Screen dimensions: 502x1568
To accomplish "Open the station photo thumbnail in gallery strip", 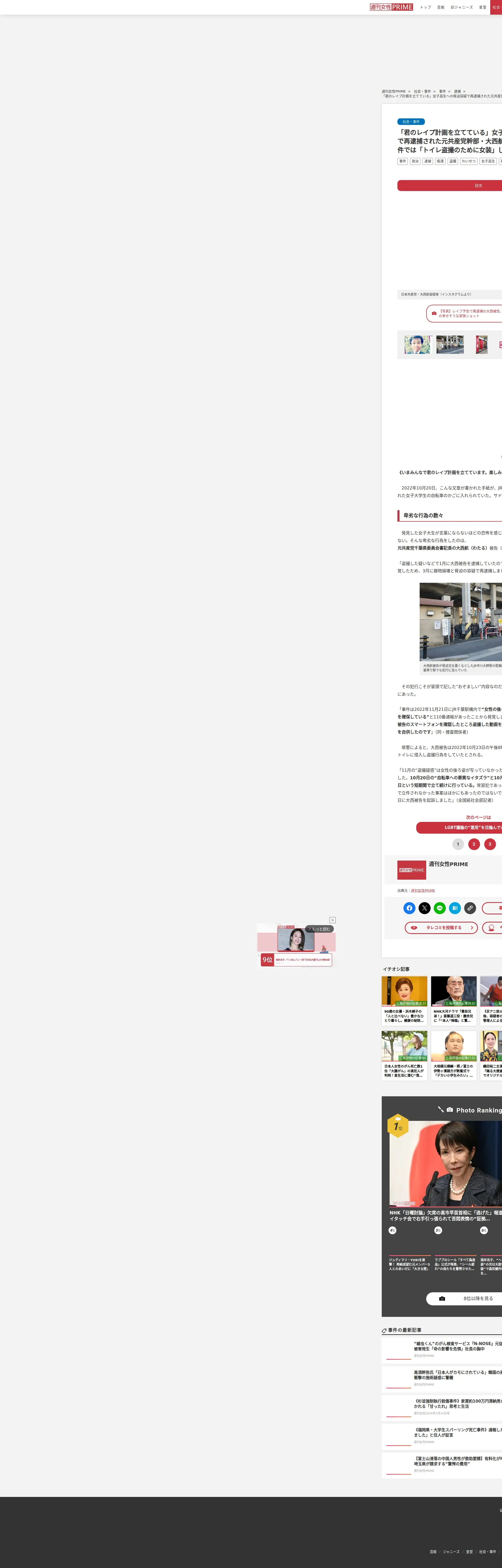I will point(450,344).
